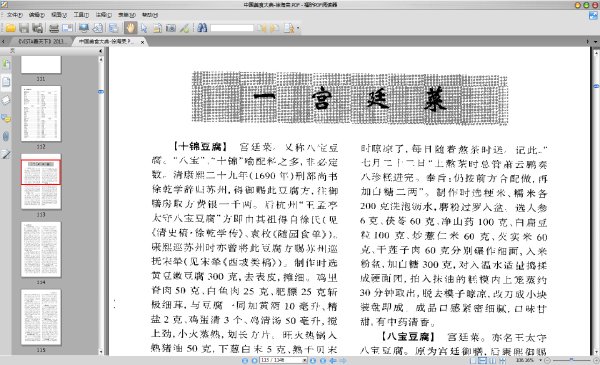The image size is (600, 365).
Task: Open the 工具 menu
Action: point(81,15)
